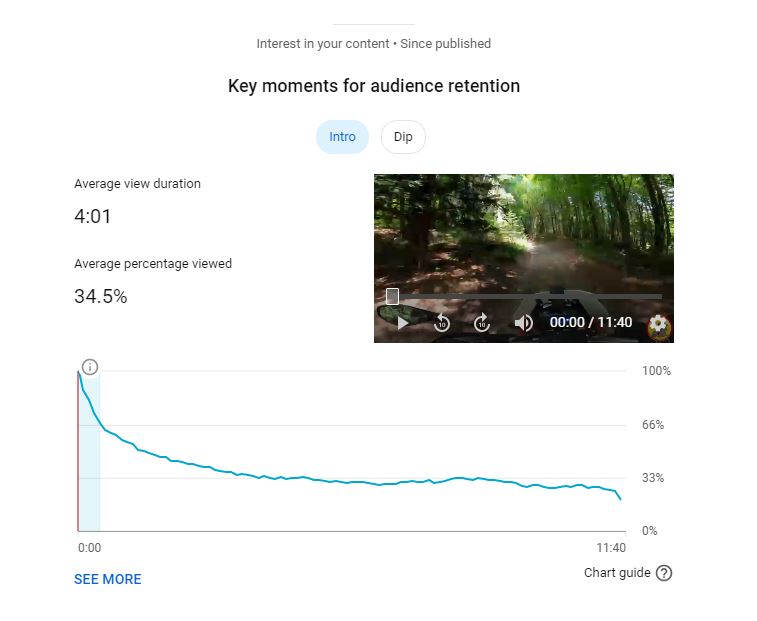Click the video progress scrubber handle

[393, 296]
